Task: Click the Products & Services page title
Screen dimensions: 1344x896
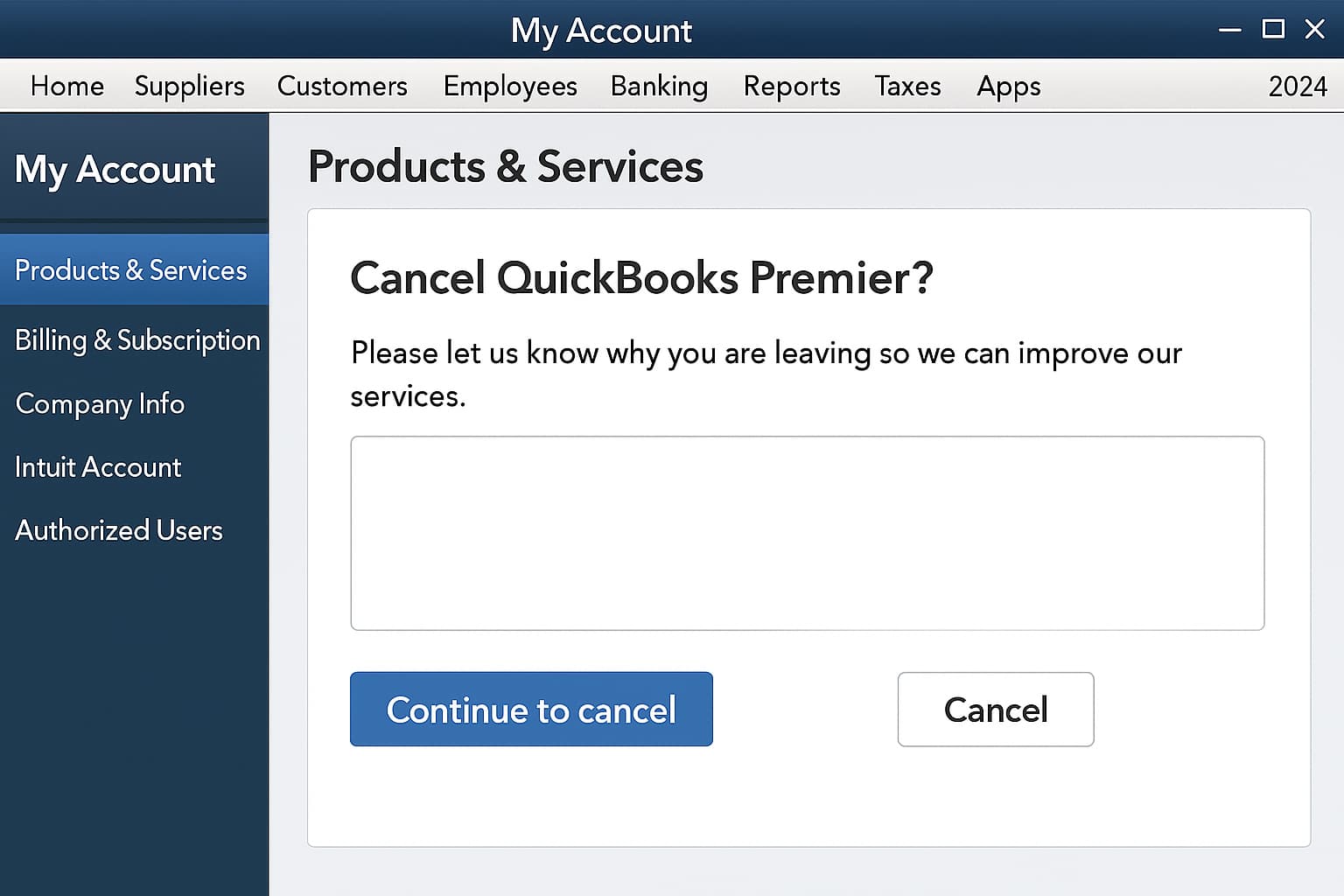Action: pyautogui.click(x=505, y=166)
